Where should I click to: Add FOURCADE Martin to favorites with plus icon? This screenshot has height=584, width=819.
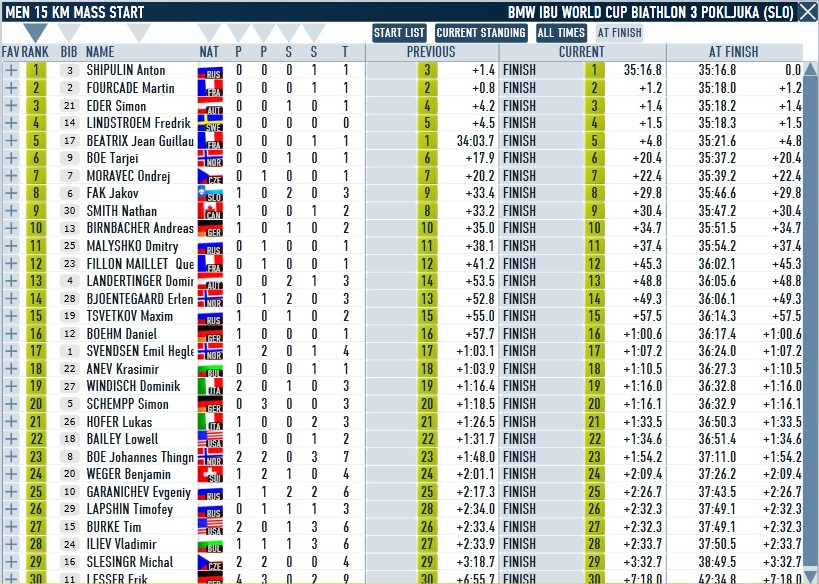pyautogui.click(x=10, y=88)
